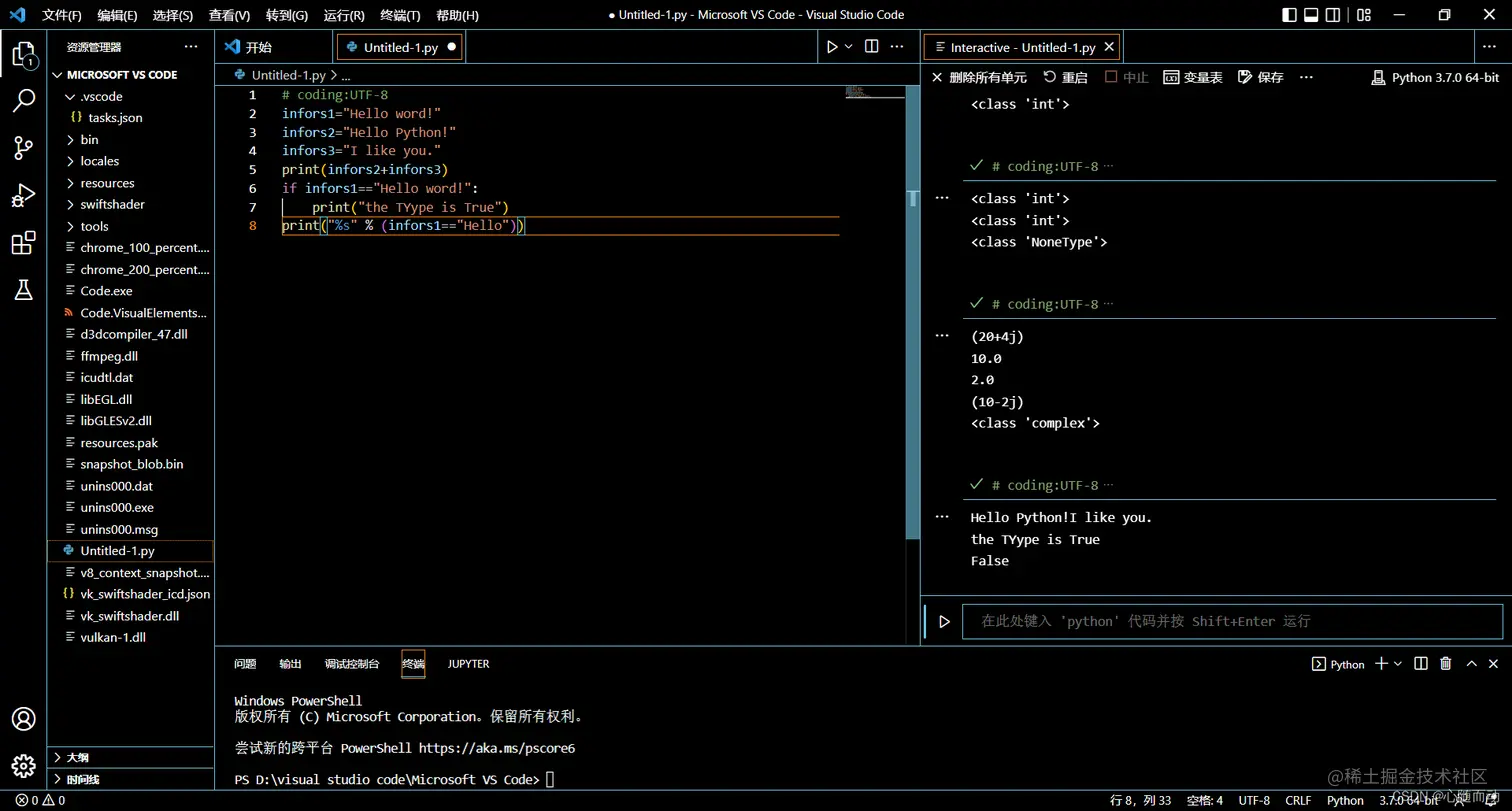Image resolution: width=1512 pixels, height=811 pixels.
Task: Switch to the JUPYTER panel tab
Action: 469,664
